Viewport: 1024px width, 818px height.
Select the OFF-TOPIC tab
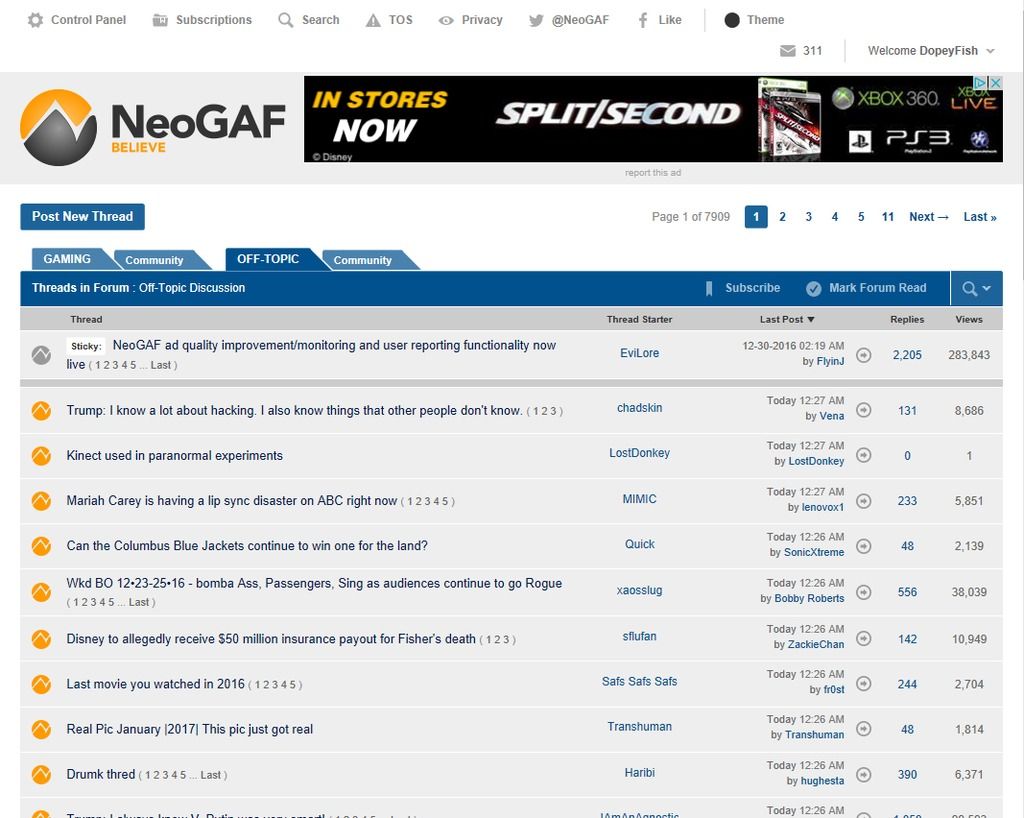click(x=268, y=259)
